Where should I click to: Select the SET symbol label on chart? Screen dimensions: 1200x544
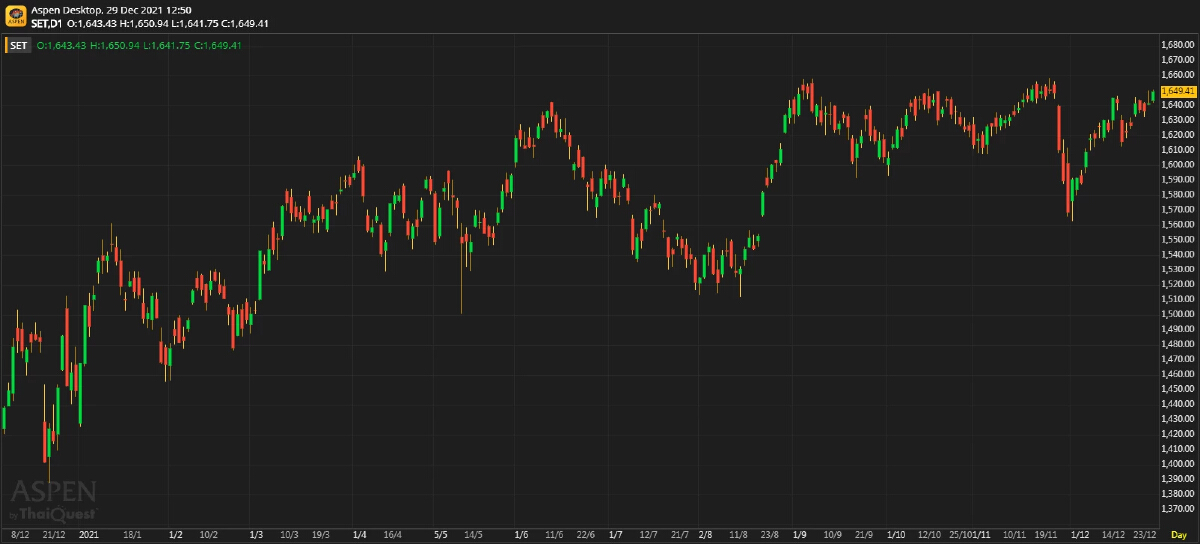click(20, 45)
